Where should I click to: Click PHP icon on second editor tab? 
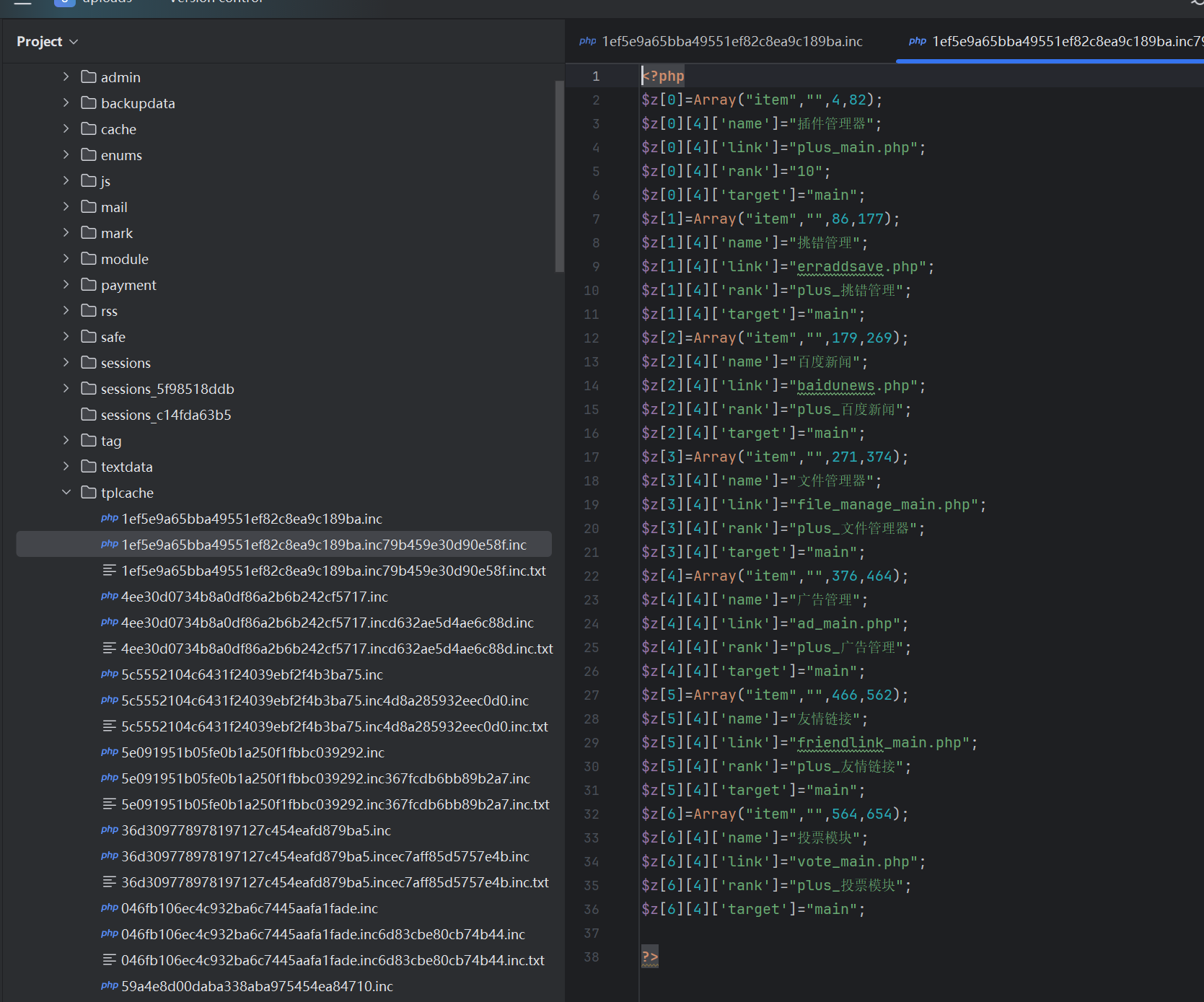click(918, 41)
